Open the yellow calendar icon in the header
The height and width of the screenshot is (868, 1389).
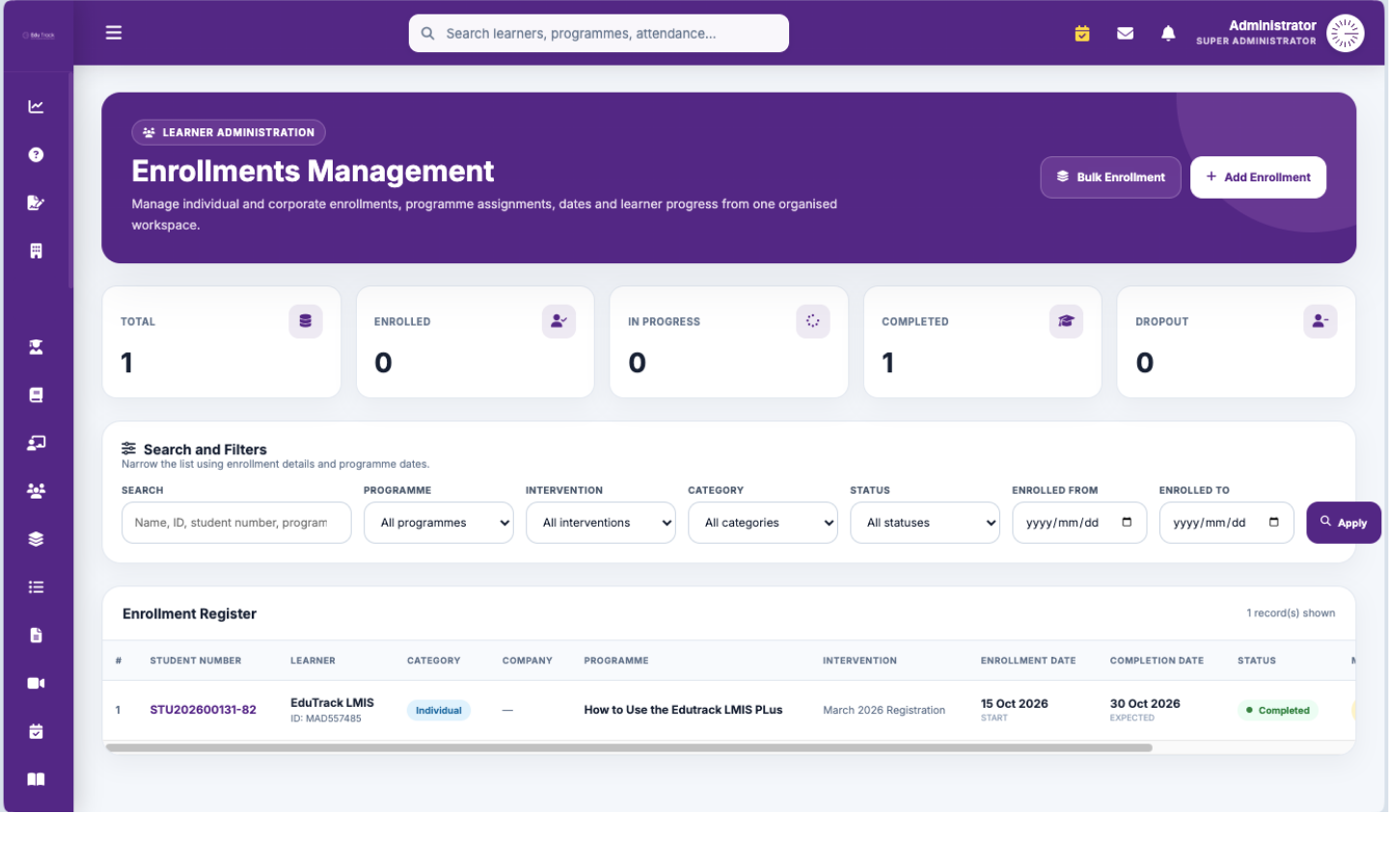click(1082, 34)
